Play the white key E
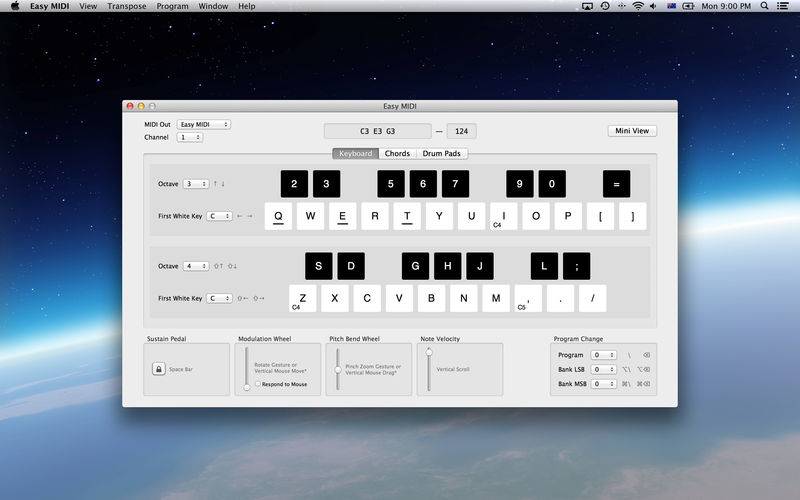 point(342,216)
